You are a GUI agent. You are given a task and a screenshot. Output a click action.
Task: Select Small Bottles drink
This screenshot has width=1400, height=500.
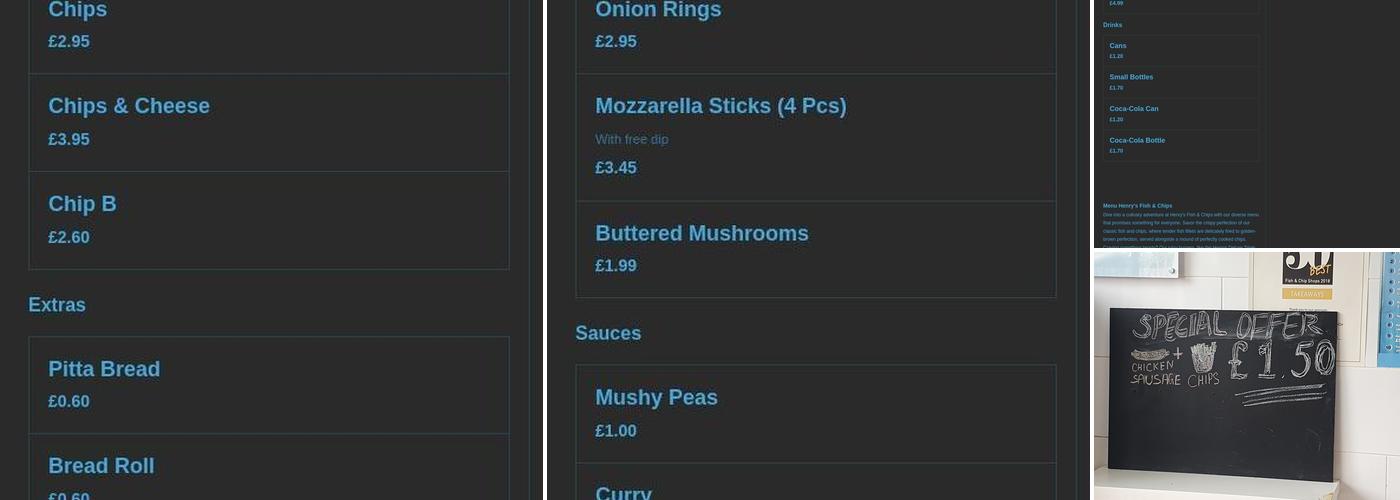coord(1131,77)
